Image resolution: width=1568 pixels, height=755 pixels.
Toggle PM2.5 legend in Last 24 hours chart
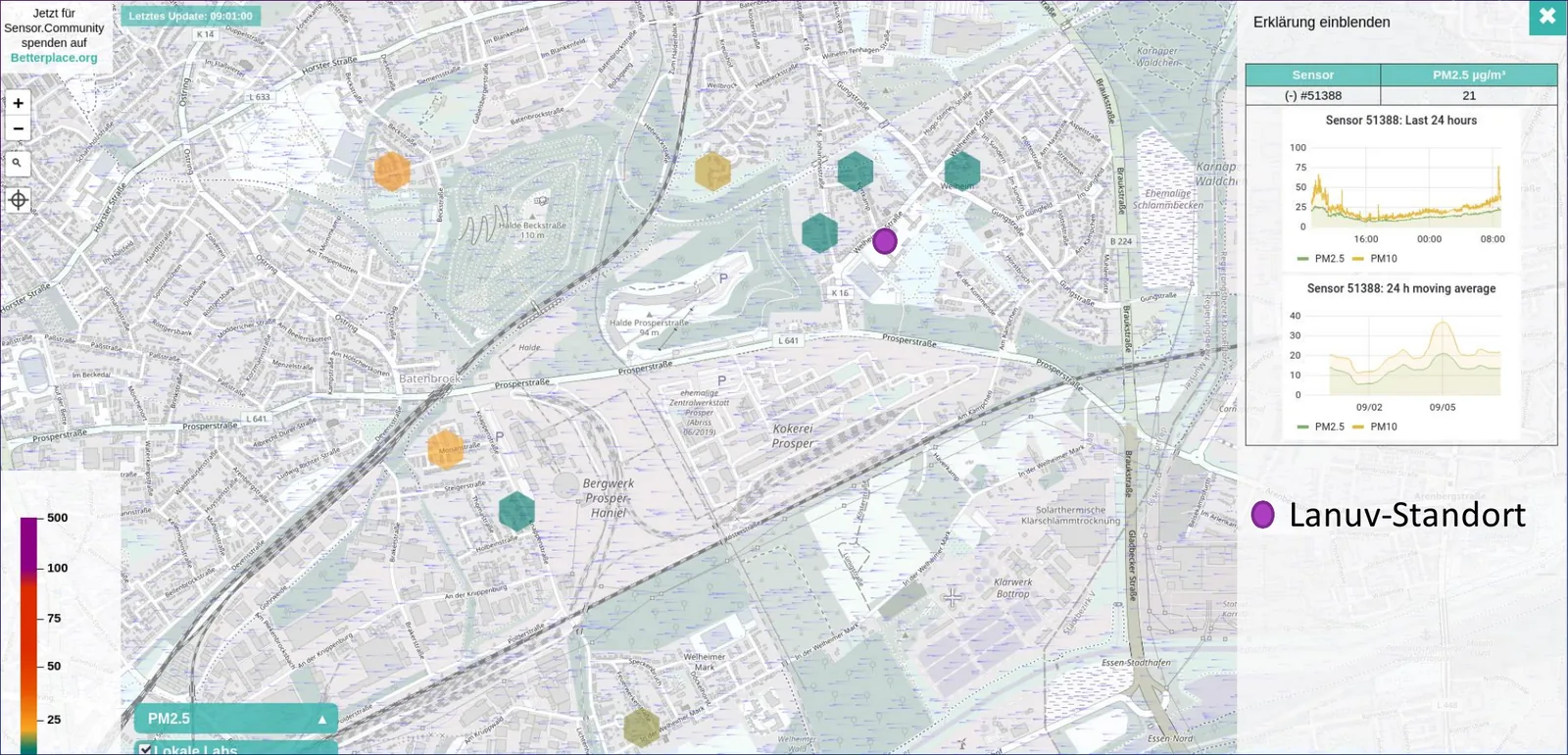1320,259
